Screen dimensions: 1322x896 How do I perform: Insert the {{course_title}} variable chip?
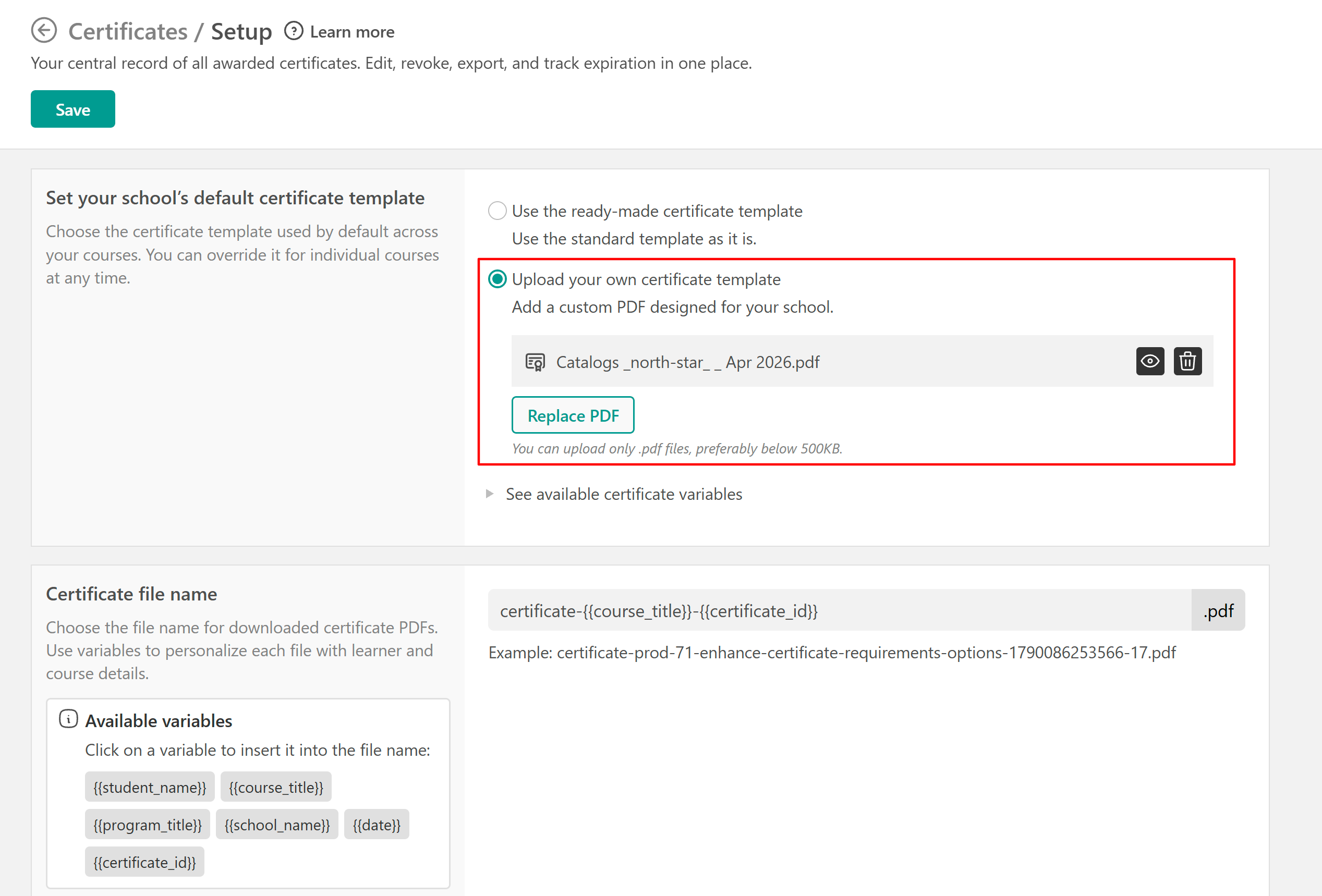pos(276,788)
